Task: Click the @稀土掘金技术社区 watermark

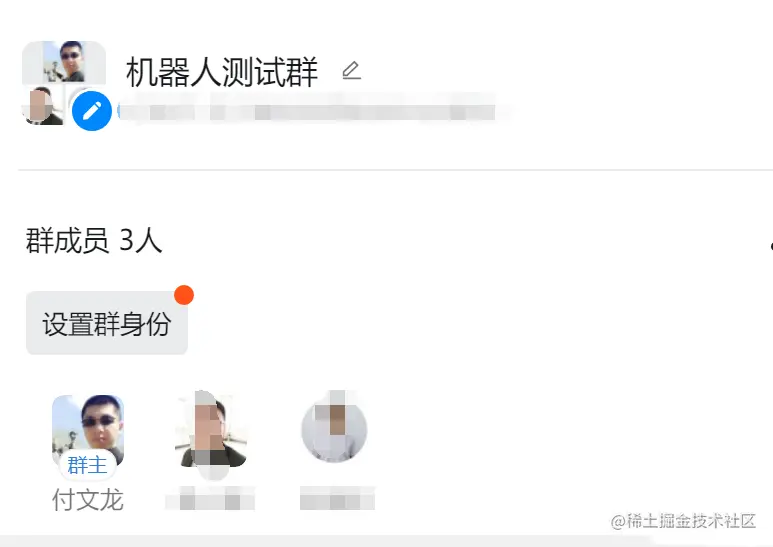Action: (683, 521)
